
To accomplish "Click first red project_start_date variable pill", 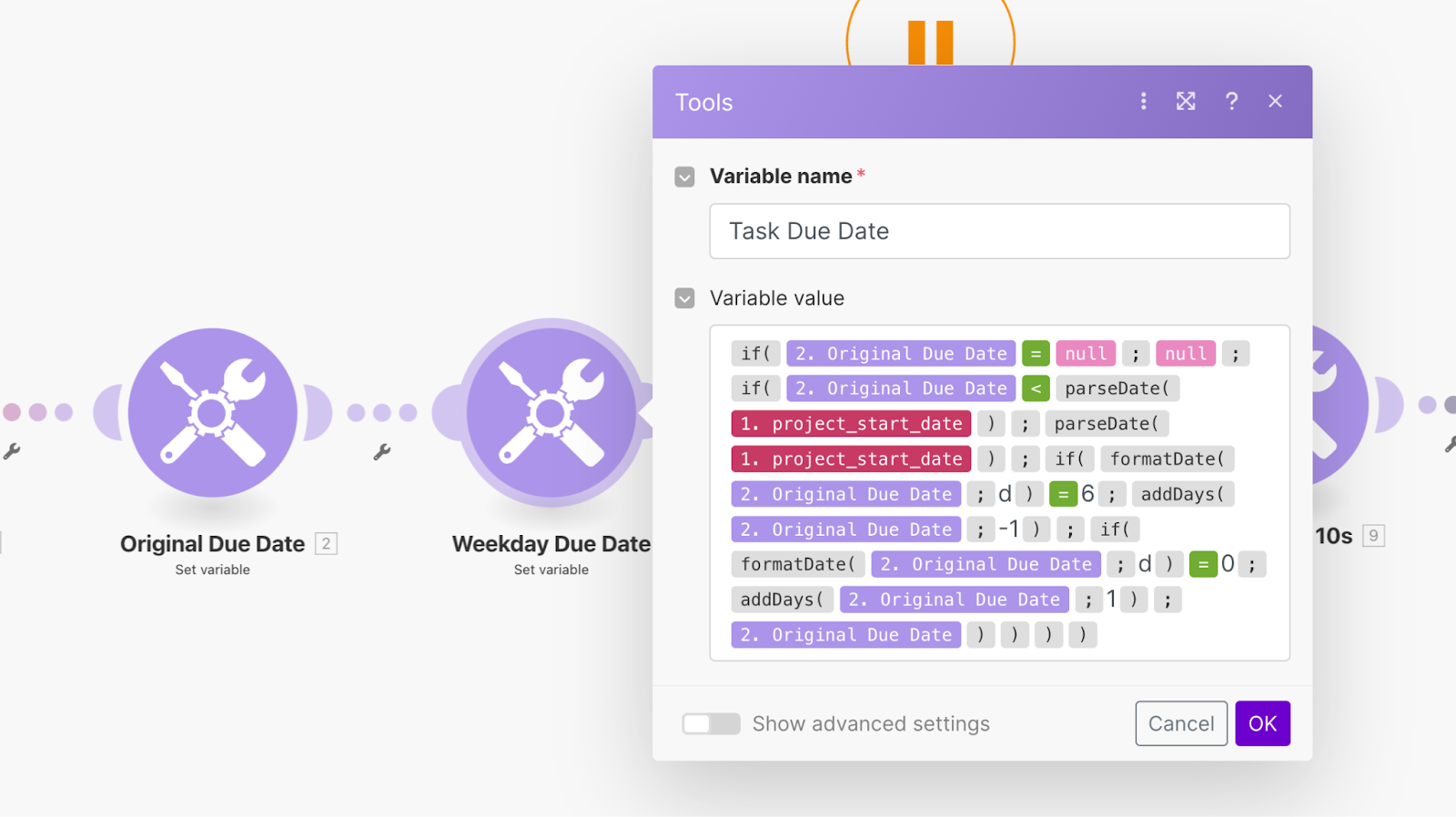I will tap(852, 424).
